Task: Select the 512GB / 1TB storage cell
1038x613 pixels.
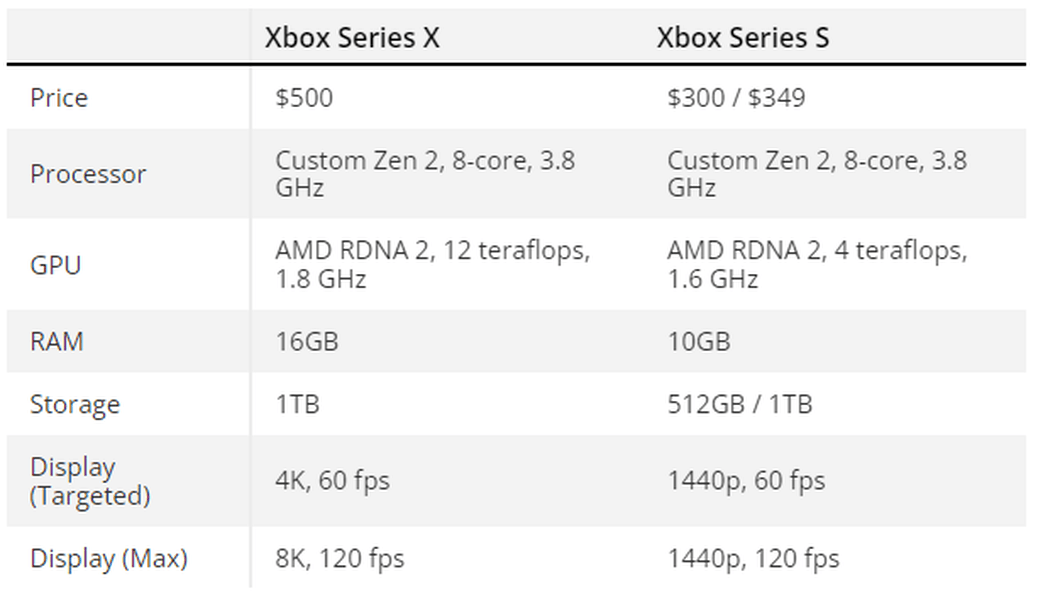Action: [739, 404]
